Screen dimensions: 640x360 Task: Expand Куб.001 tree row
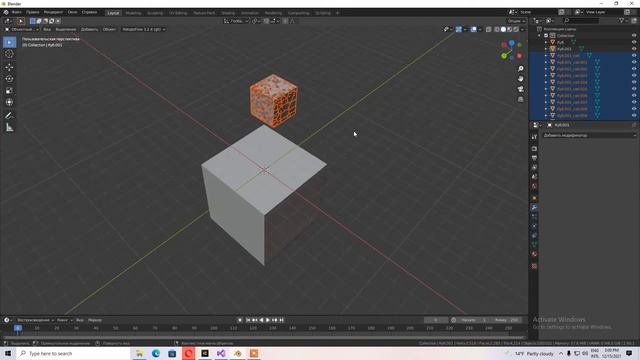point(546,49)
